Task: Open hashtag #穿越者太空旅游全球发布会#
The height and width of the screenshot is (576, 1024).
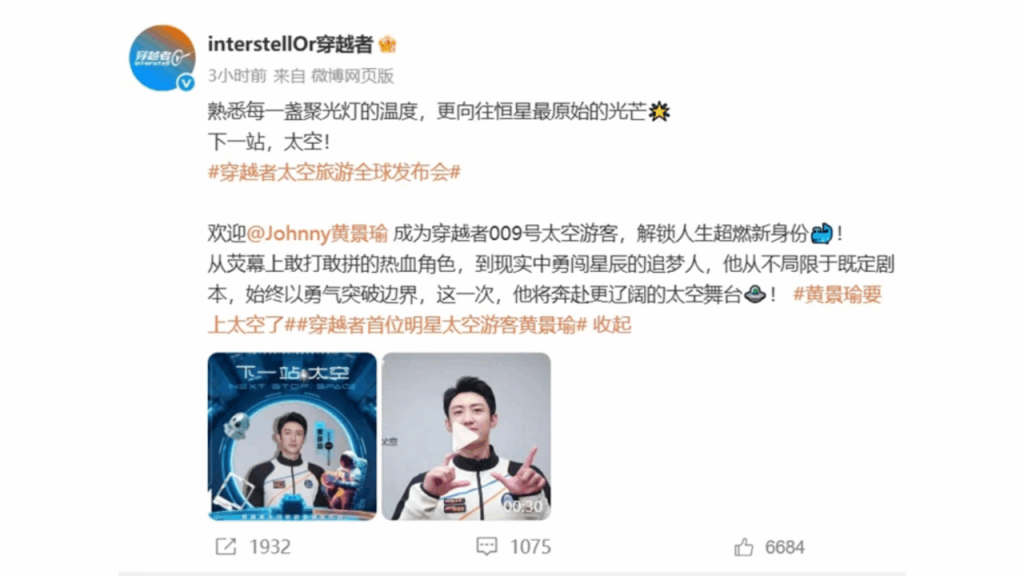Action: pos(334,172)
